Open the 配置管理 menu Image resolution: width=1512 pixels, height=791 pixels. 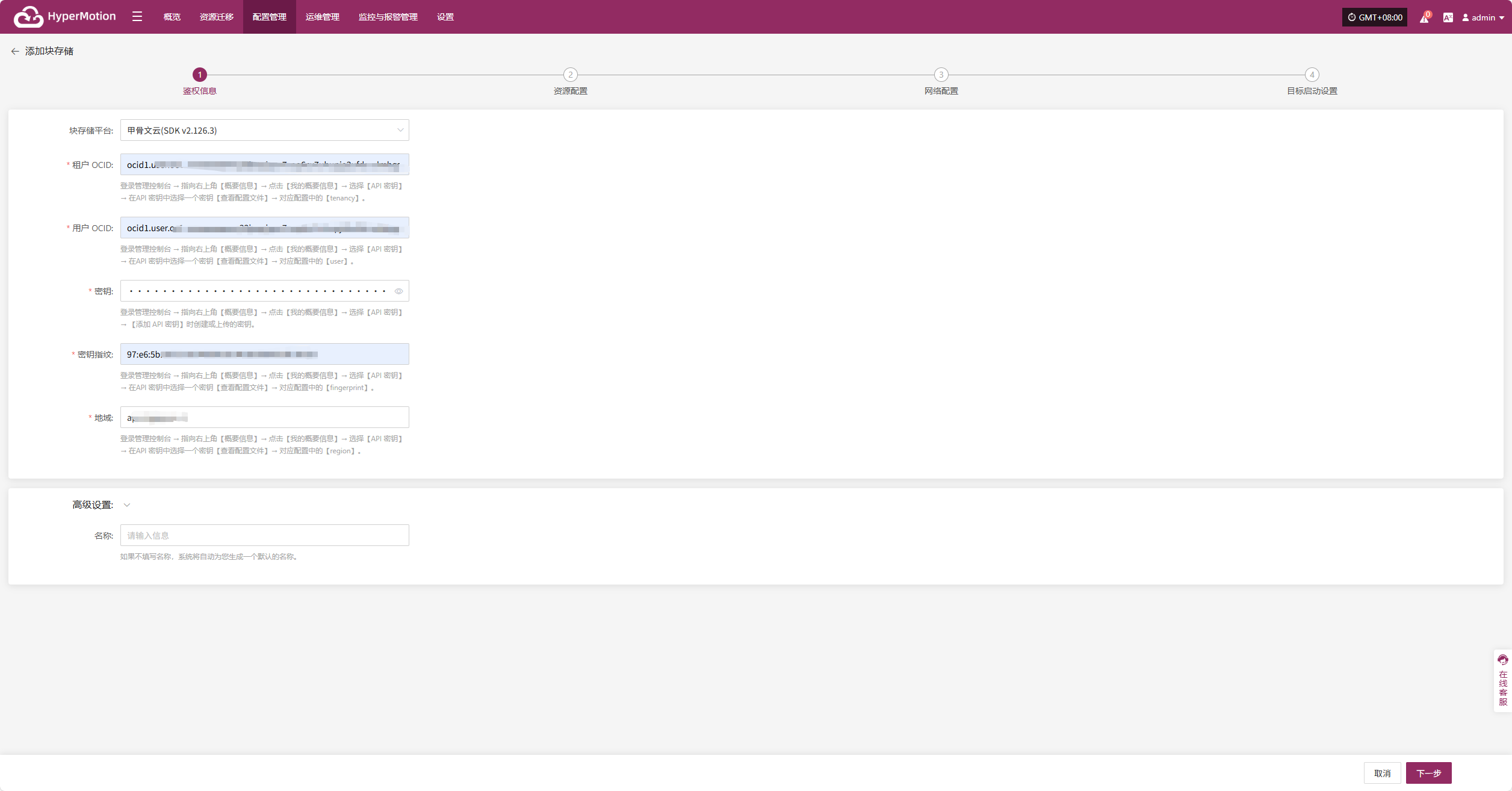(270, 17)
